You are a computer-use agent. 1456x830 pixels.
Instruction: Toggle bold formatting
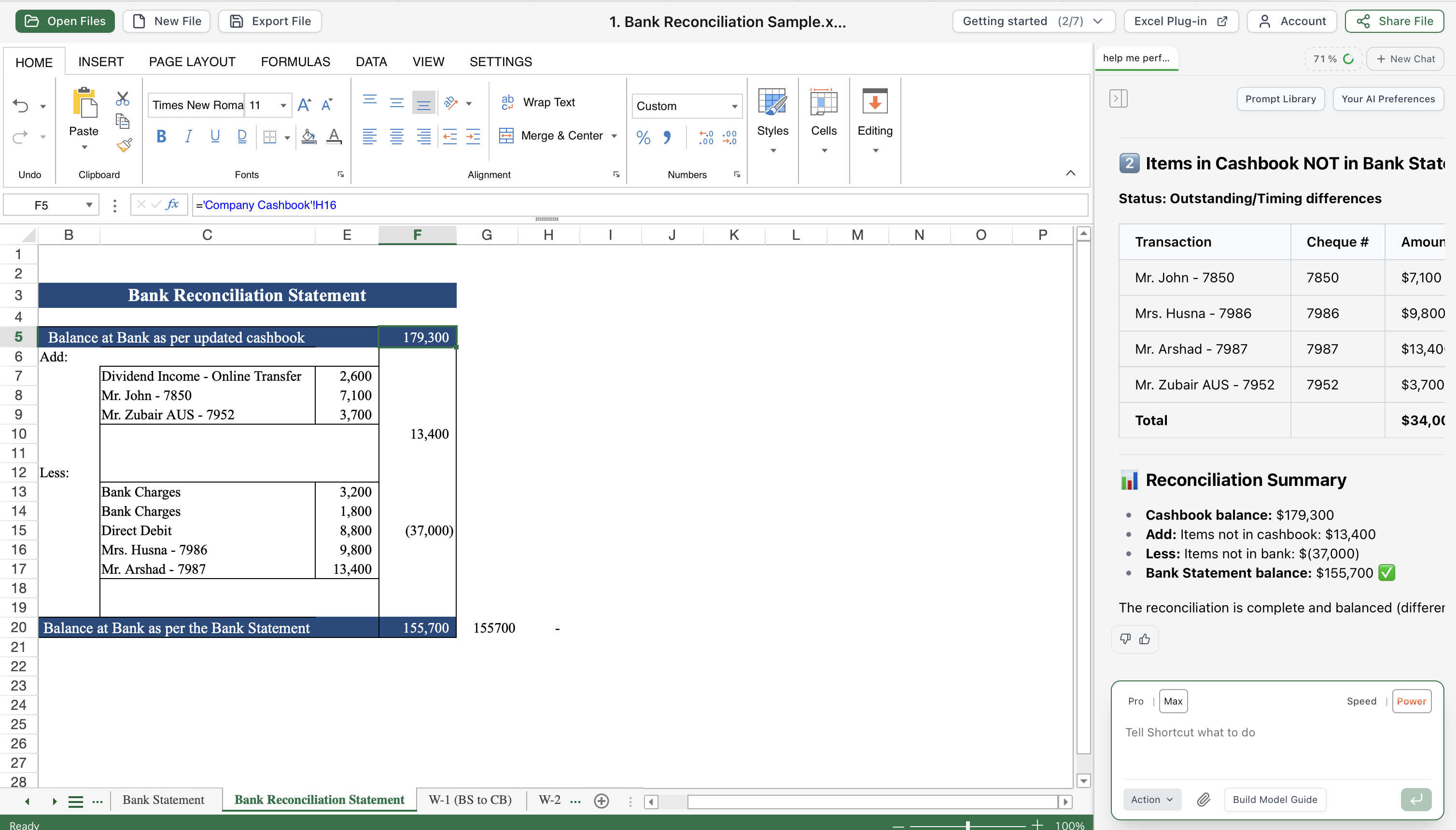[x=161, y=136]
